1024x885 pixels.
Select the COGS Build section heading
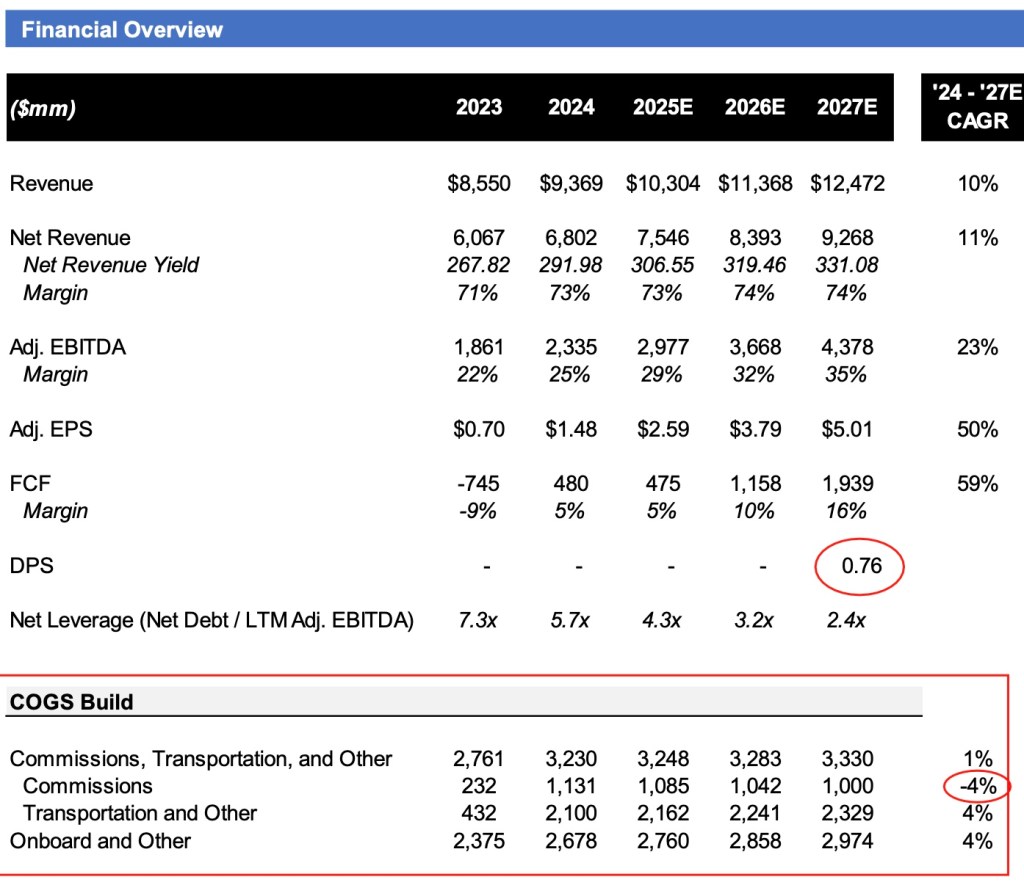[71, 702]
